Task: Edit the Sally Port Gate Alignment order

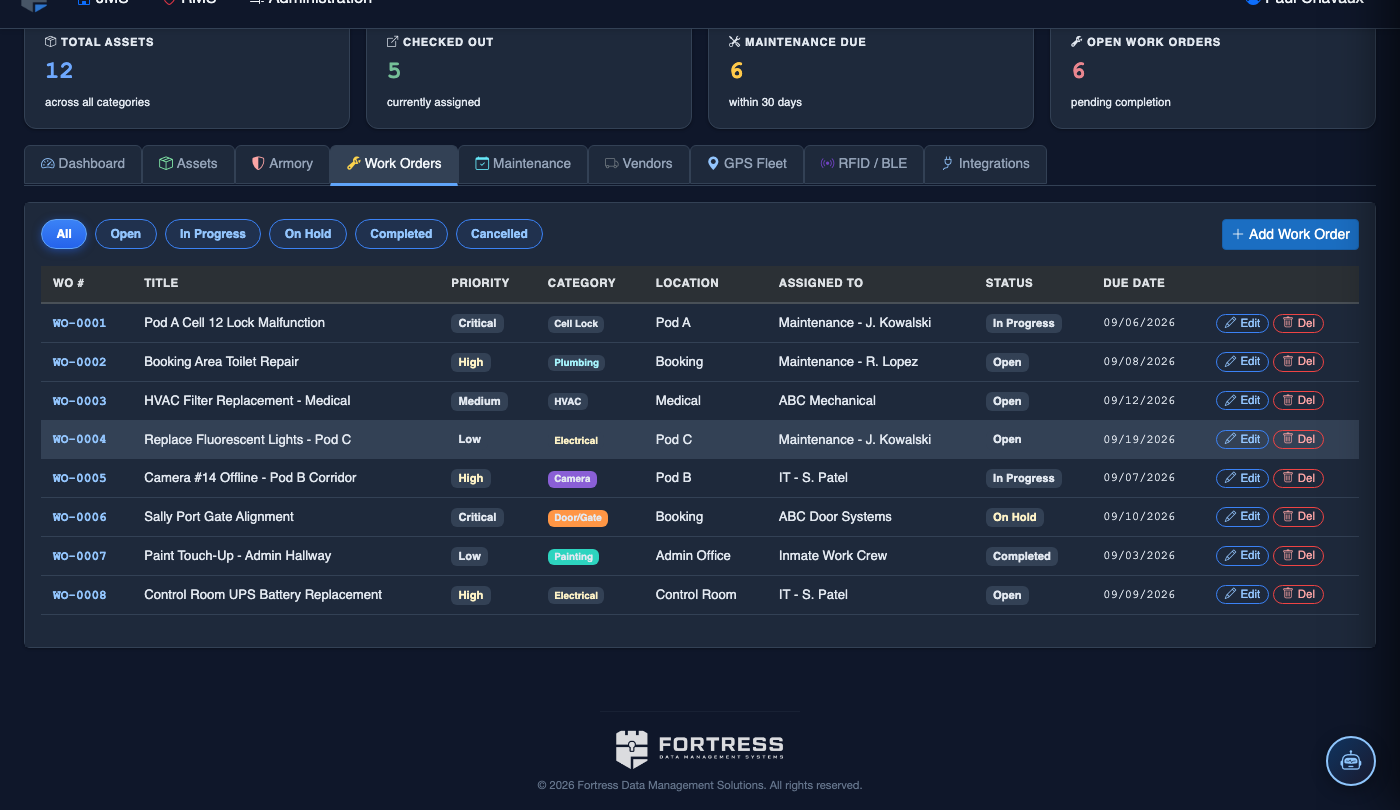Action: point(1242,517)
